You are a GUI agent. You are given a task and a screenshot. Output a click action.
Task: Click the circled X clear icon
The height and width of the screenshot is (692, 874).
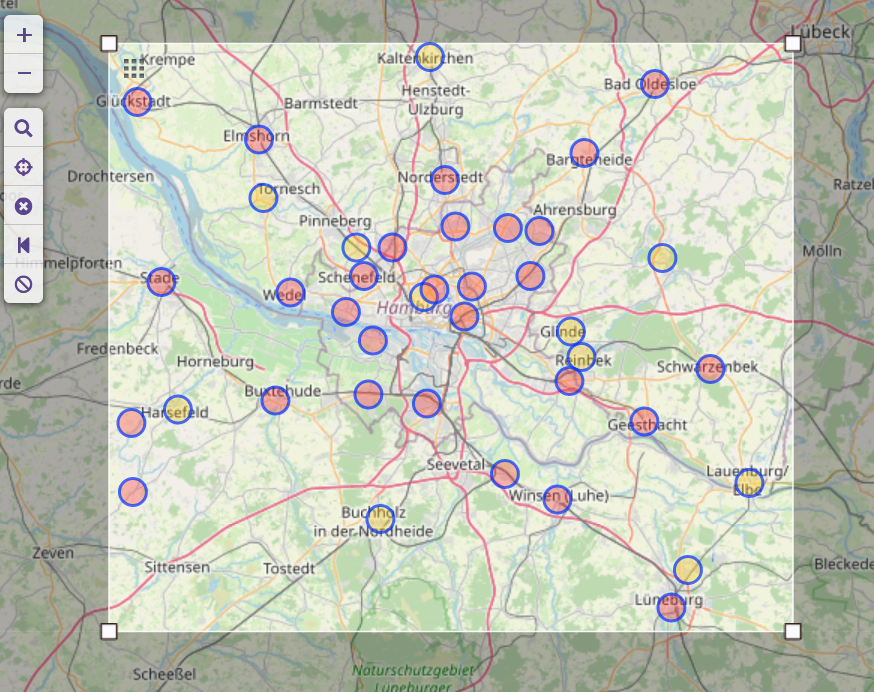pyautogui.click(x=24, y=206)
